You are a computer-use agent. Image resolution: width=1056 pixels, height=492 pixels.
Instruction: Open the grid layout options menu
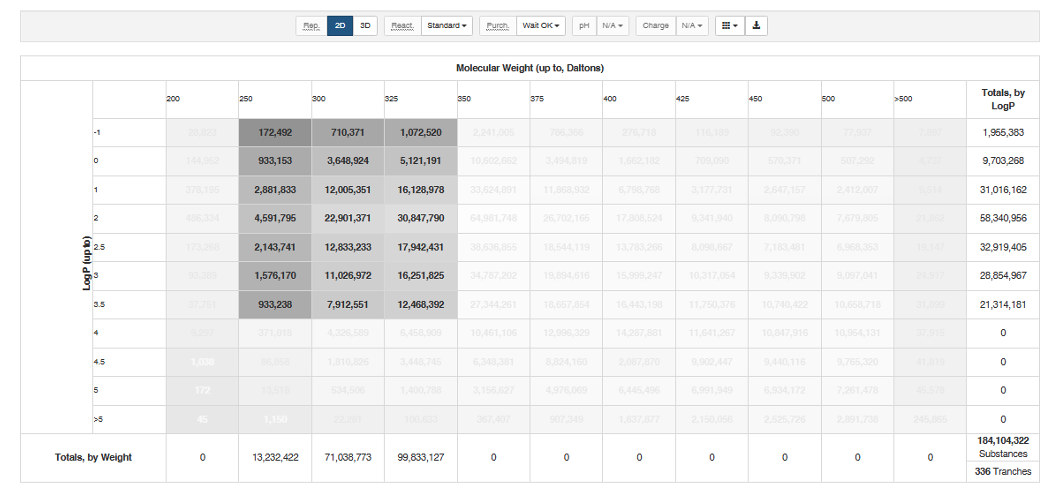pyautogui.click(x=730, y=26)
